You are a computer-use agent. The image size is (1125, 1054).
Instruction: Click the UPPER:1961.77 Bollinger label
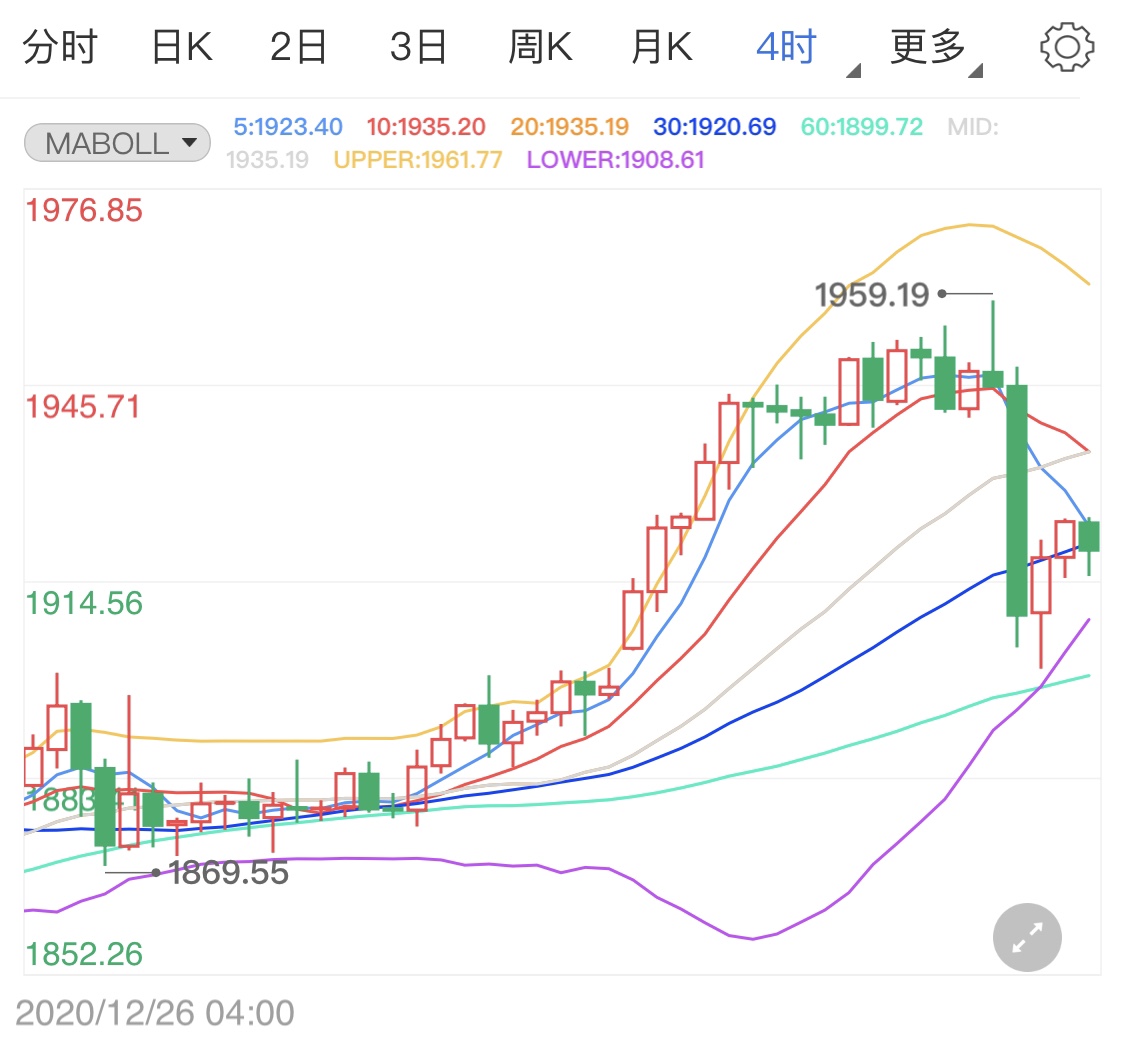pos(418,159)
